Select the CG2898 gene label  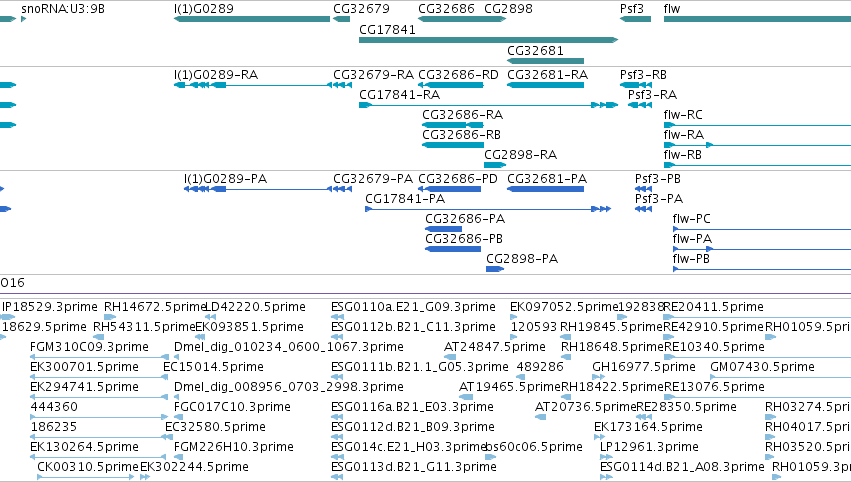click(508, 9)
